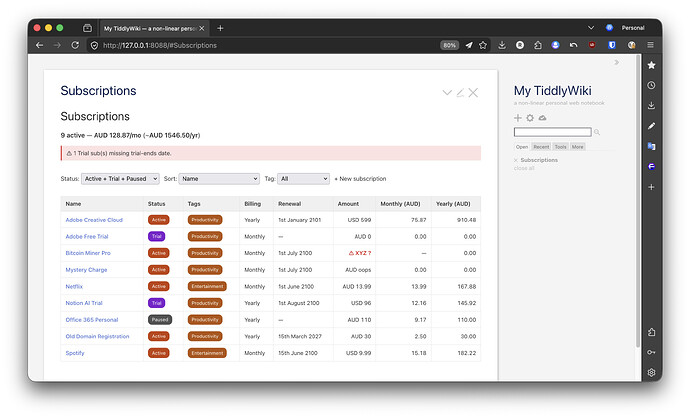This screenshot has height=417, width=690.
Task: Switch to the Open sidebar tab
Action: click(x=522, y=147)
